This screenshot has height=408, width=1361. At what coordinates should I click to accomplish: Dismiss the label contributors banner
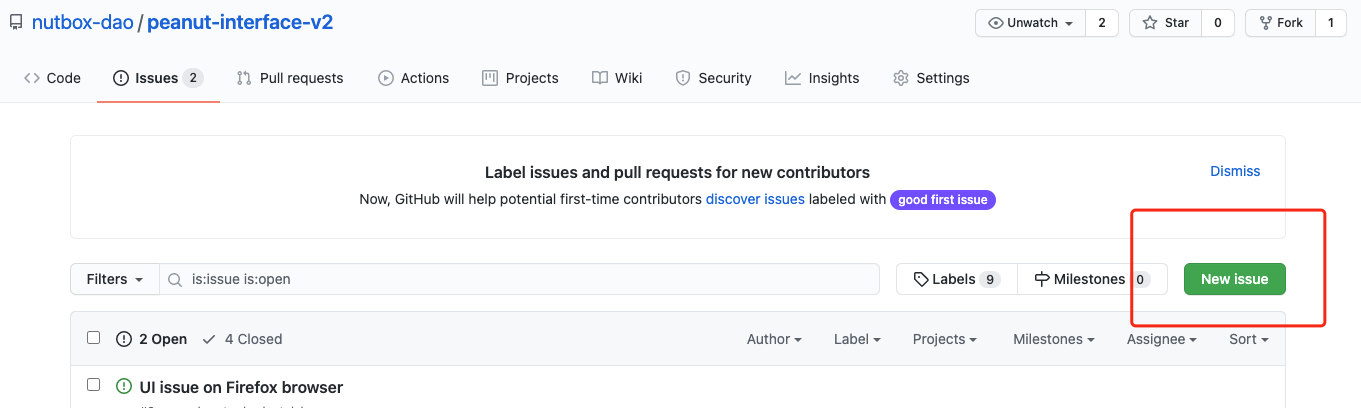pos(1235,171)
